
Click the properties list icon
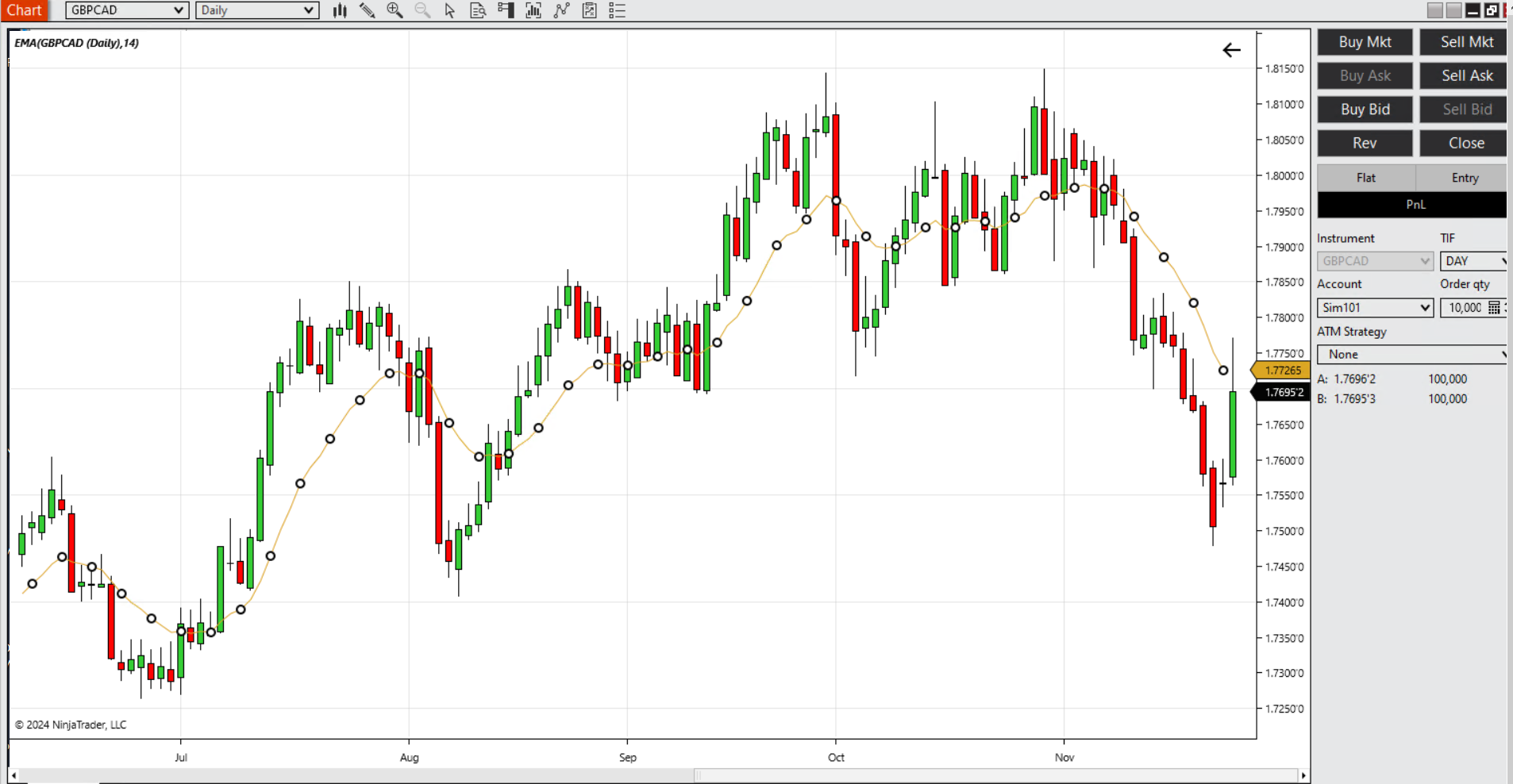(x=617, y=10)
